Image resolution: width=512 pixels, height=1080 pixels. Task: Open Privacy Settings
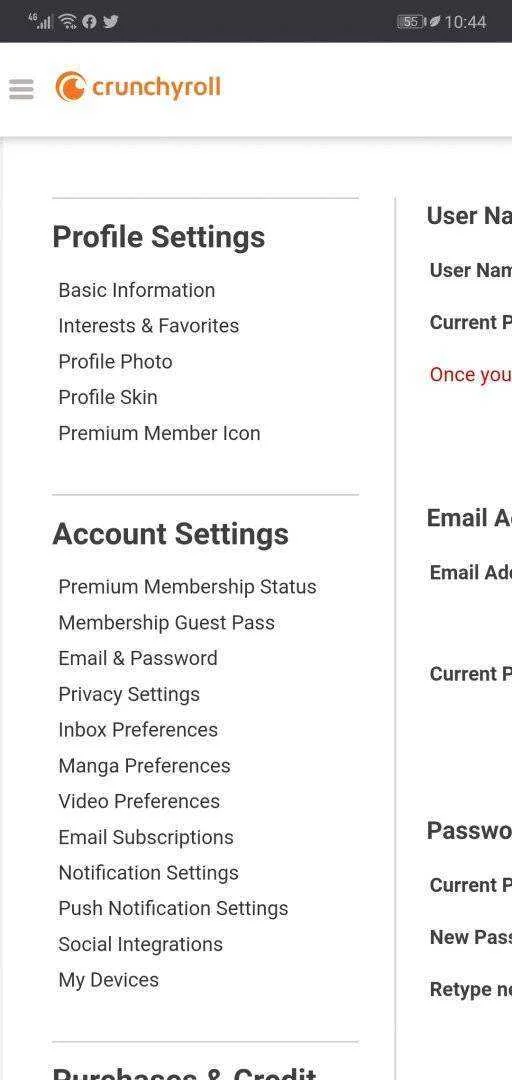(x=129, y=694)
